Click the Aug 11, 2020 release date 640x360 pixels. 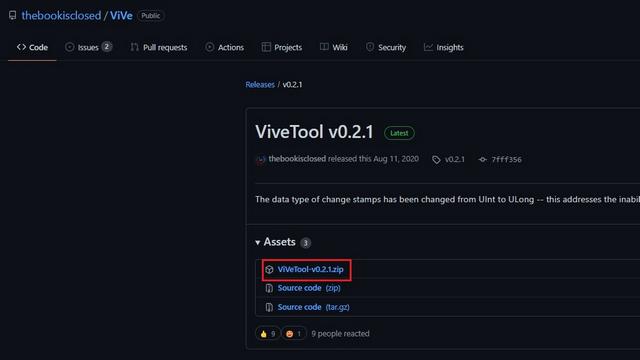(x=396, y=159)
